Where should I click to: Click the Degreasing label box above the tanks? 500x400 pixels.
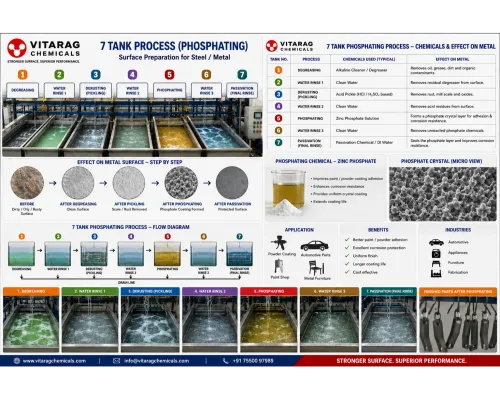23,90
